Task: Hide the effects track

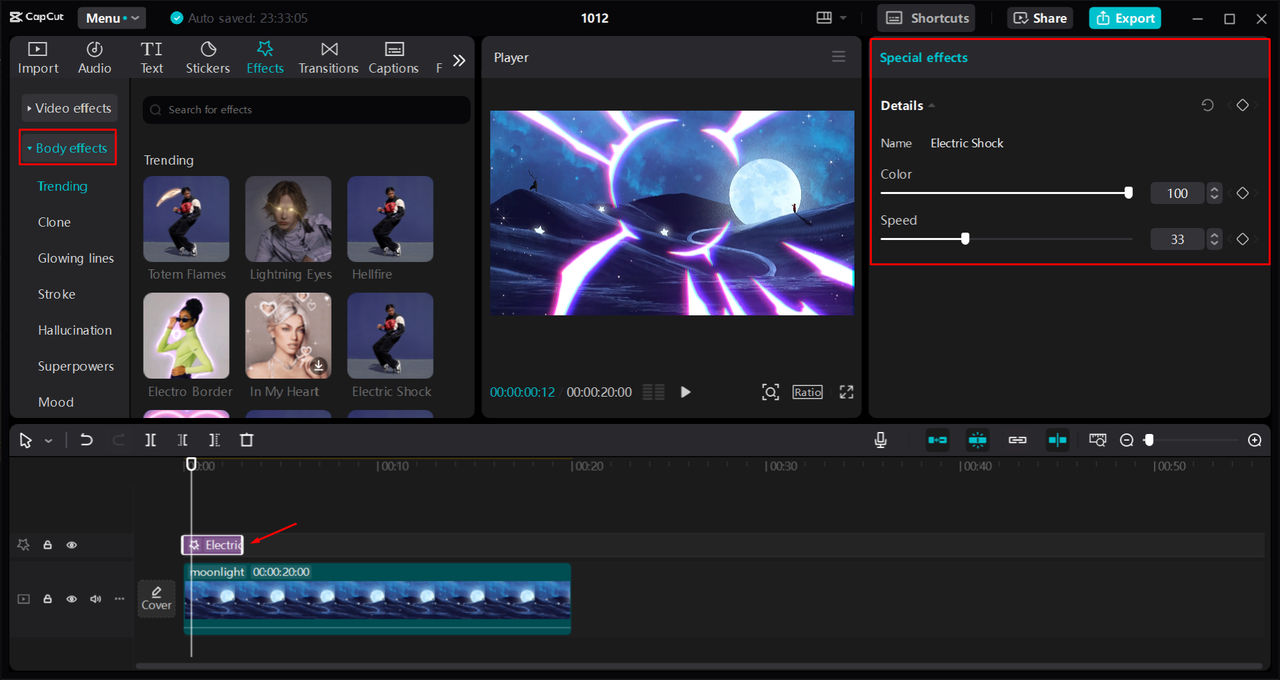Action: (x=72, y=545)
